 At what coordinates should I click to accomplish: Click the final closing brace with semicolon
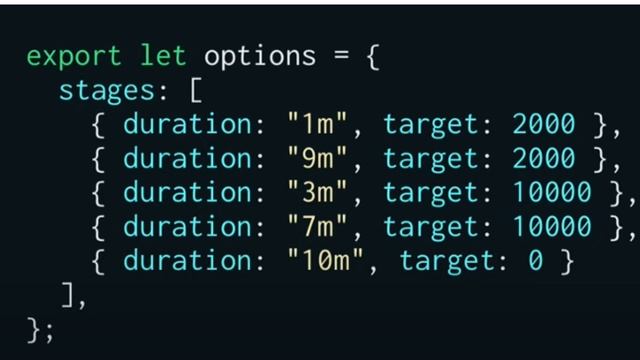pyautogui.click(x=40, y=330)
